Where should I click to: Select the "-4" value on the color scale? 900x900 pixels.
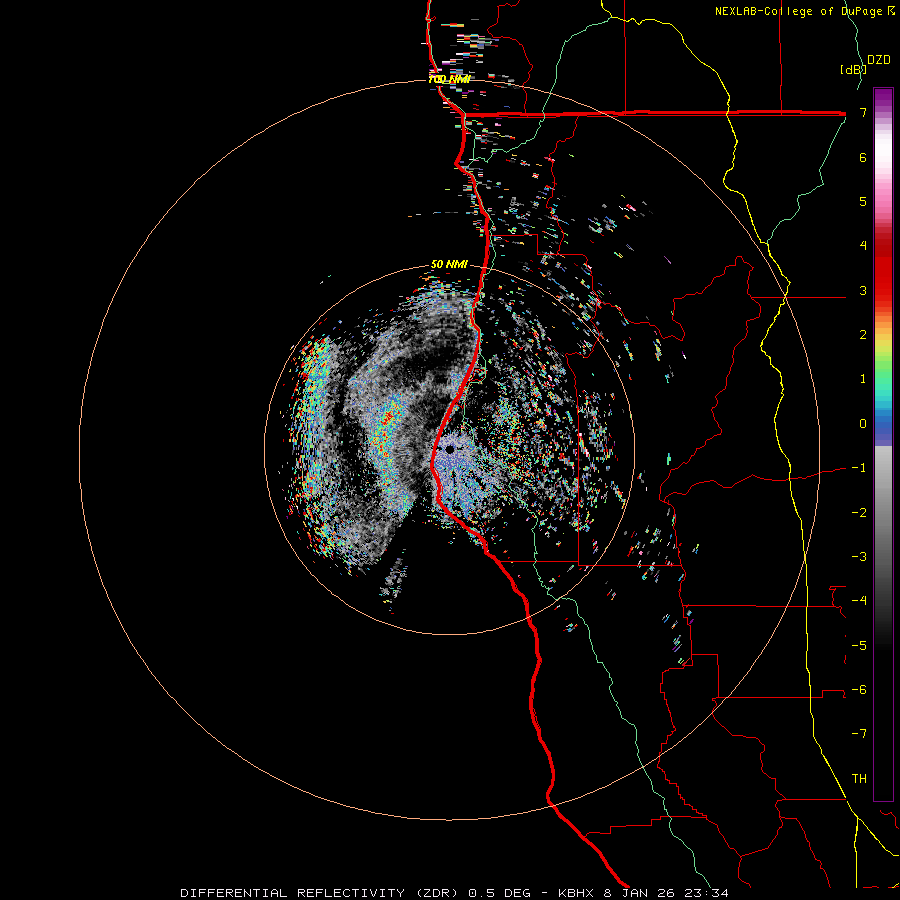click(859, 601)
